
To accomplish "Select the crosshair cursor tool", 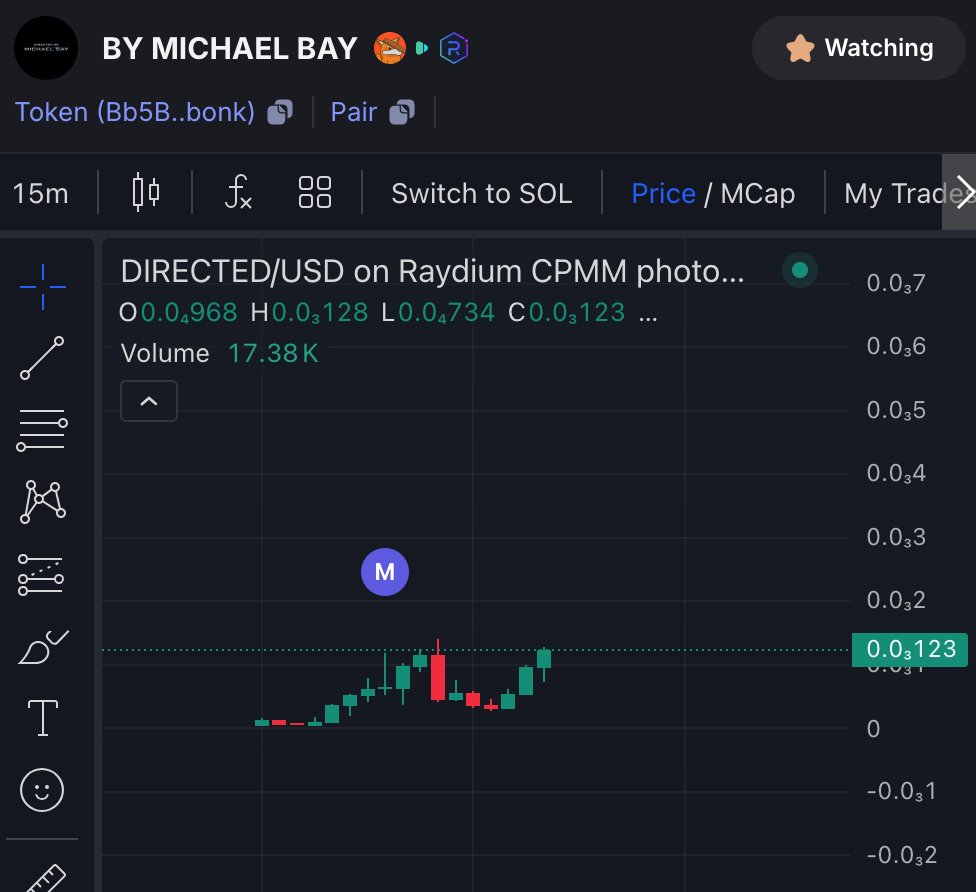I will point(42,287).
